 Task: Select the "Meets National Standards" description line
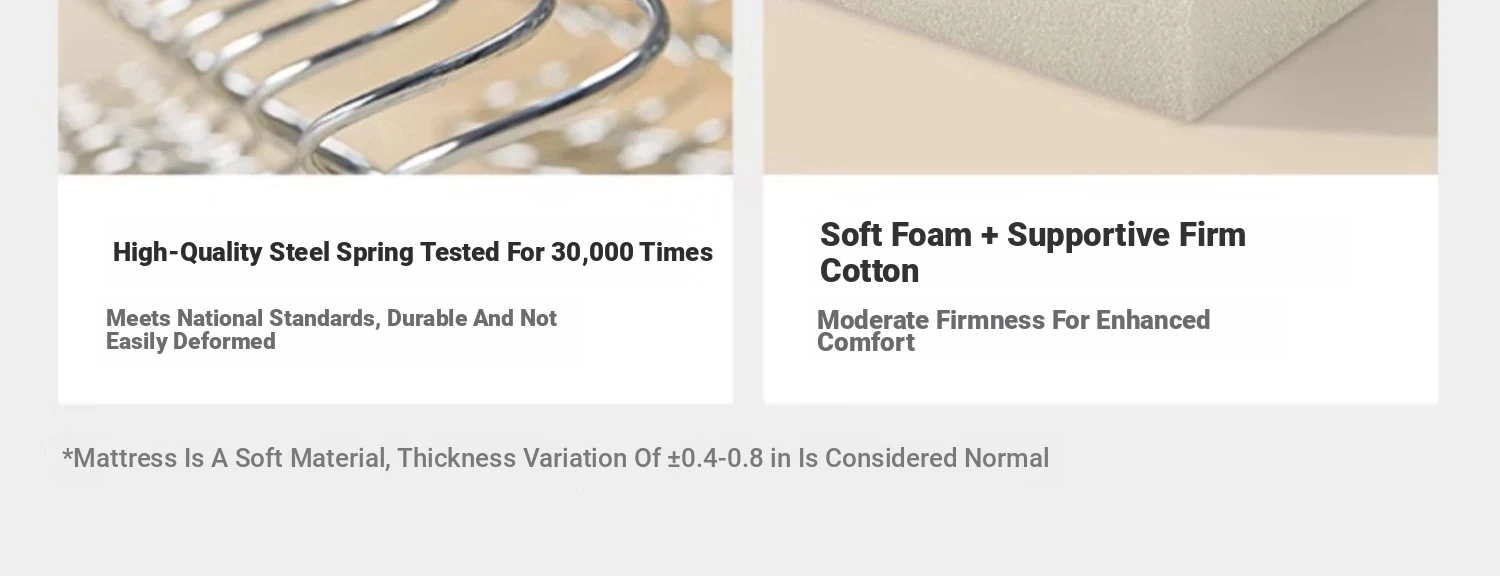tap(331, 319)
